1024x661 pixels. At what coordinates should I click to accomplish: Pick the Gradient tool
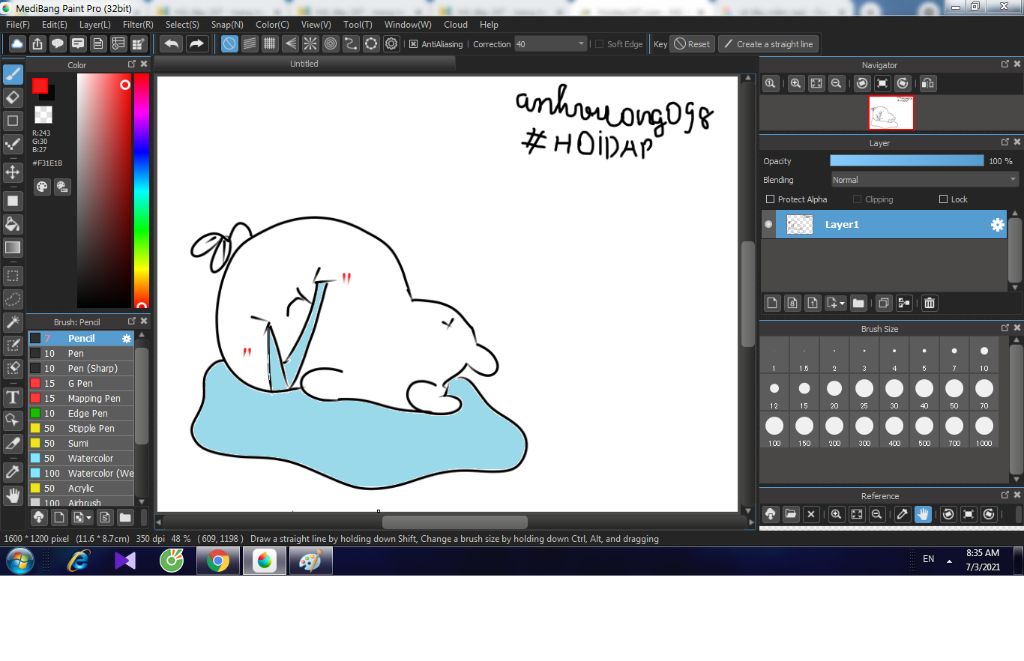12,248
